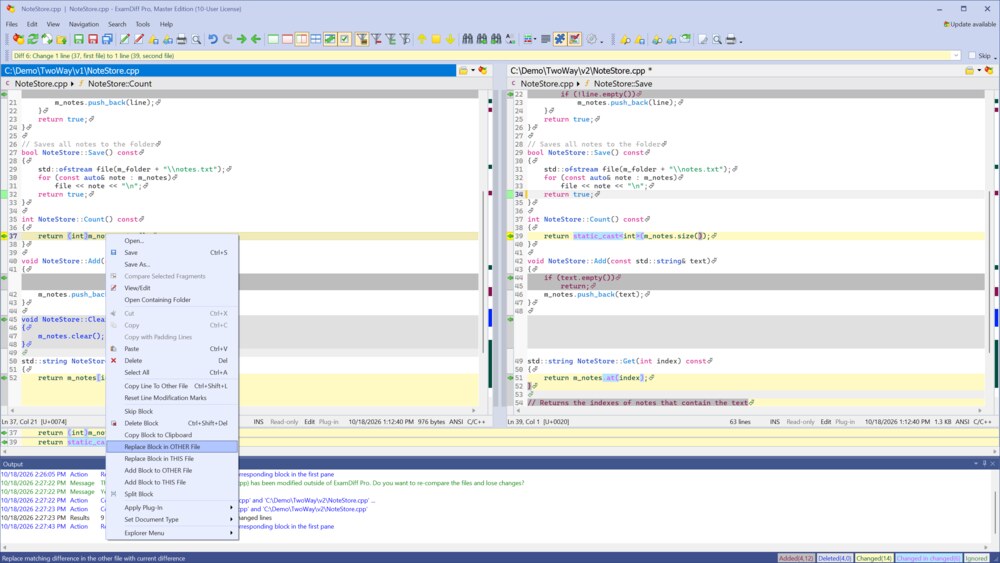Click the green Save first file icon
The width and height of the screenshot is (1000, 563).
pos(78,40)
